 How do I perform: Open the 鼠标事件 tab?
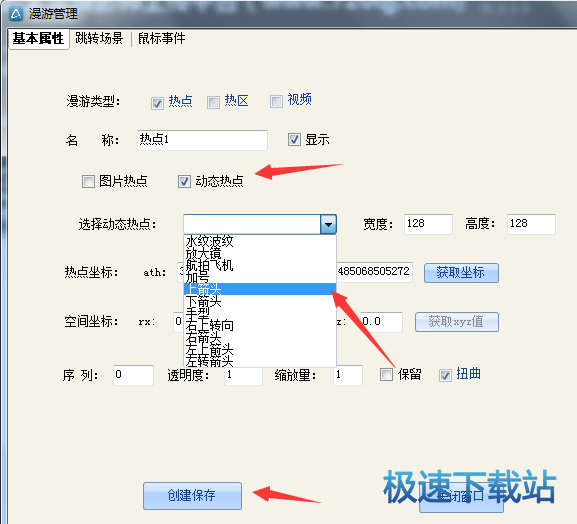(x=162, y=38)
